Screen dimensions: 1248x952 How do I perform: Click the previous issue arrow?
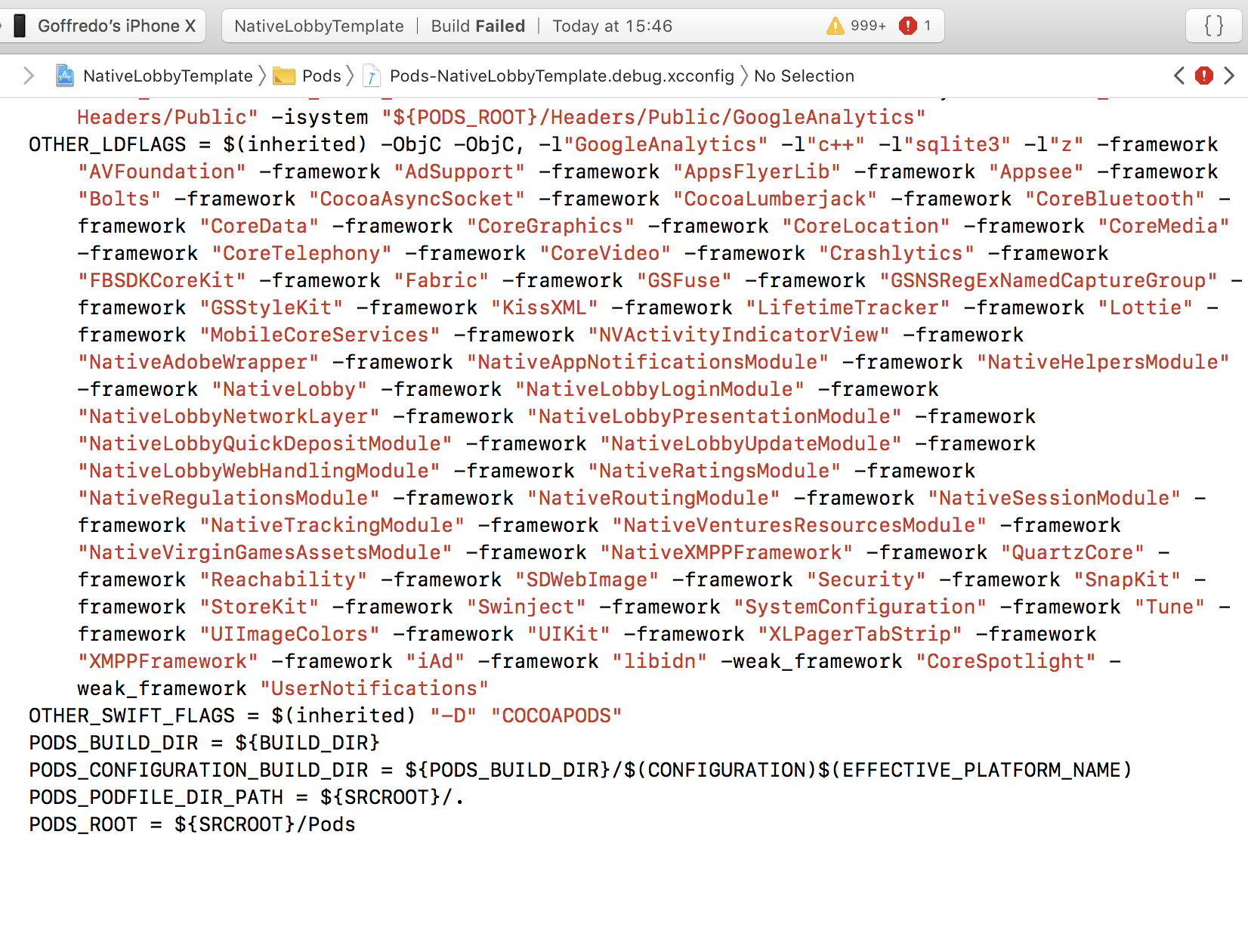pos(1179,76)
